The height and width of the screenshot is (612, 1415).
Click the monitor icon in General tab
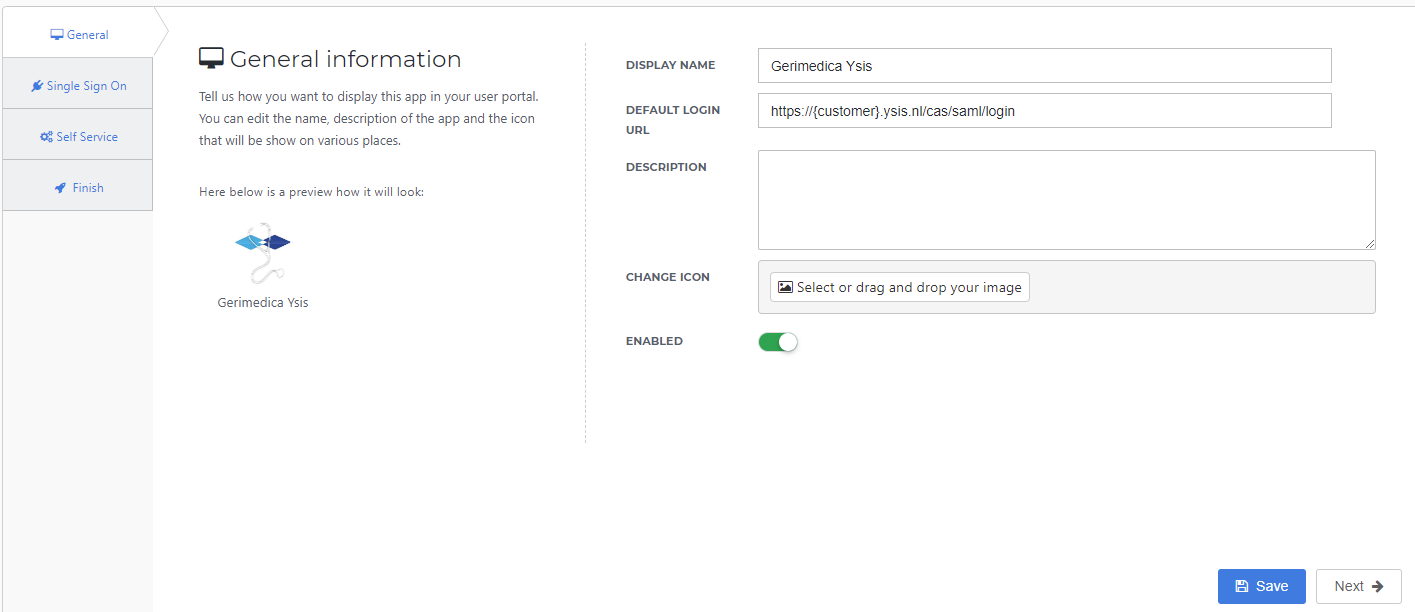click(x=57, y=34)
